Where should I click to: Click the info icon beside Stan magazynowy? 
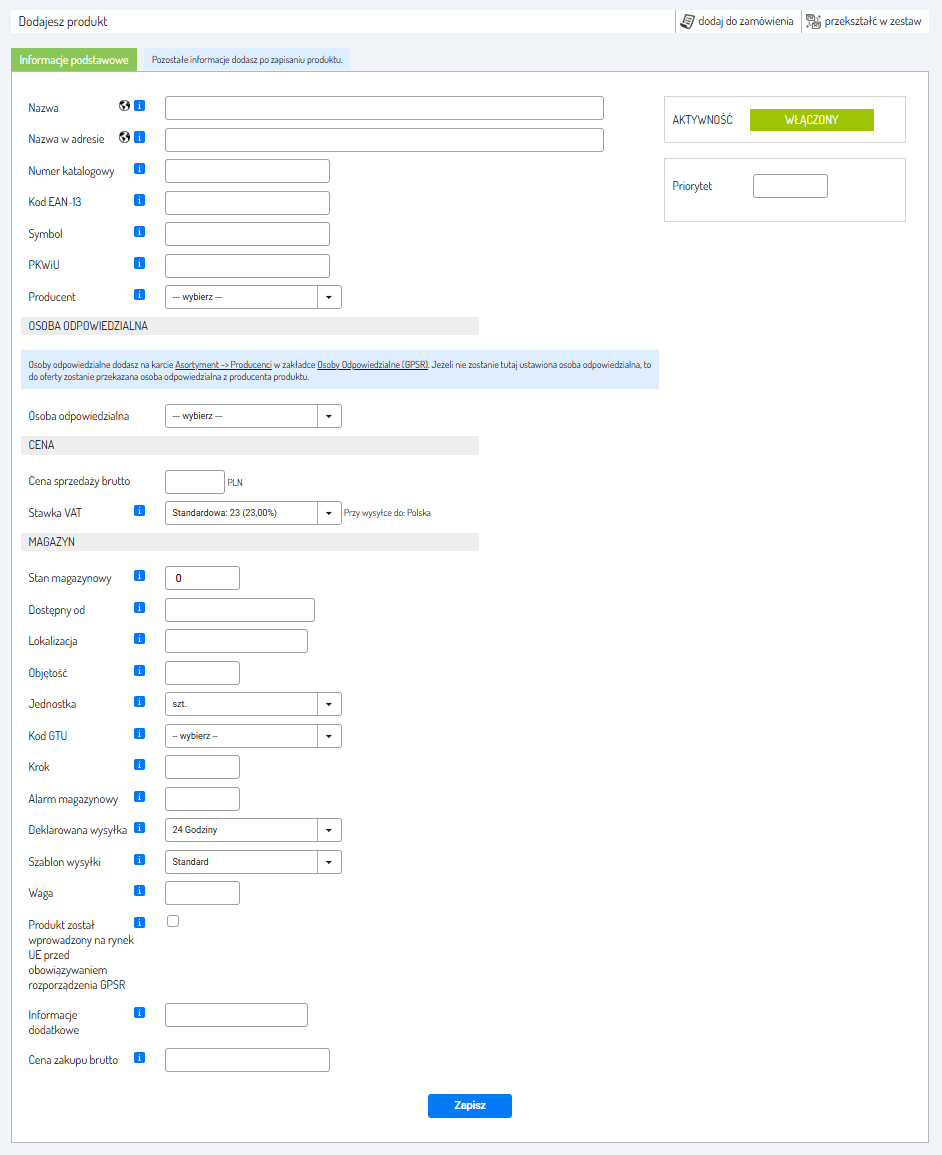pos(140,576)
